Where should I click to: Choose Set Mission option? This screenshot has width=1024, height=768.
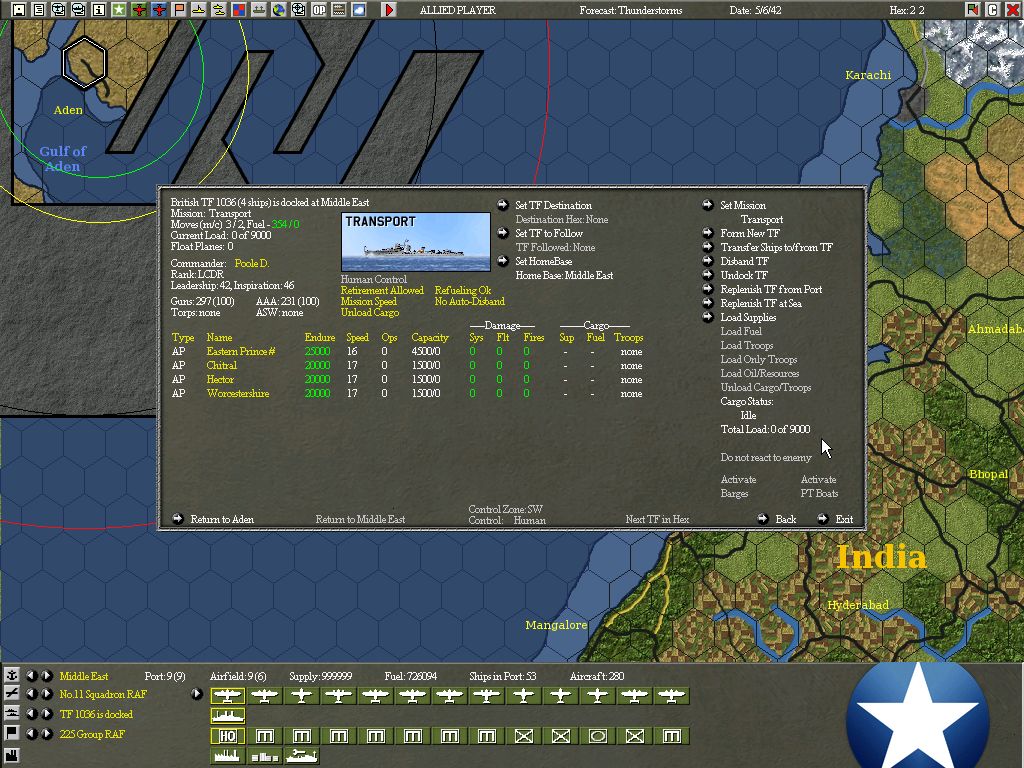[743, 205]
